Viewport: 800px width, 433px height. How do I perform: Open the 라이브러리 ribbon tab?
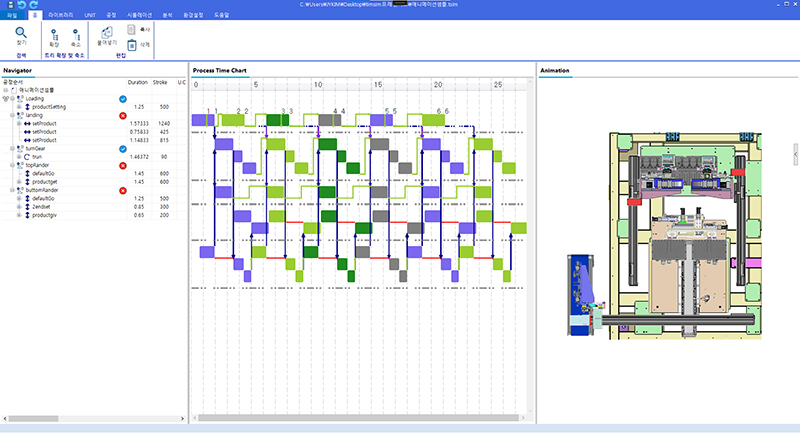[x=62, y=16]
